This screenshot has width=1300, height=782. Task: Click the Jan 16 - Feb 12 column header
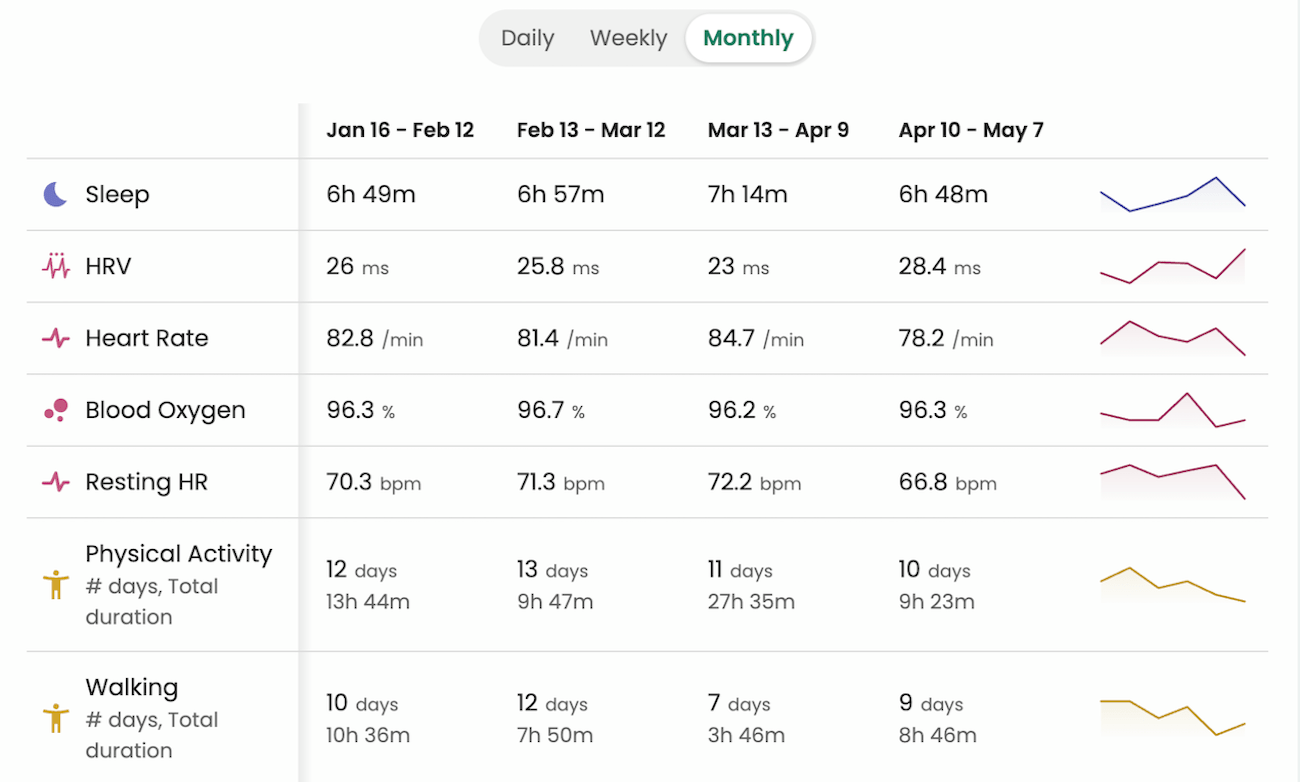click(x=400, y=130)
